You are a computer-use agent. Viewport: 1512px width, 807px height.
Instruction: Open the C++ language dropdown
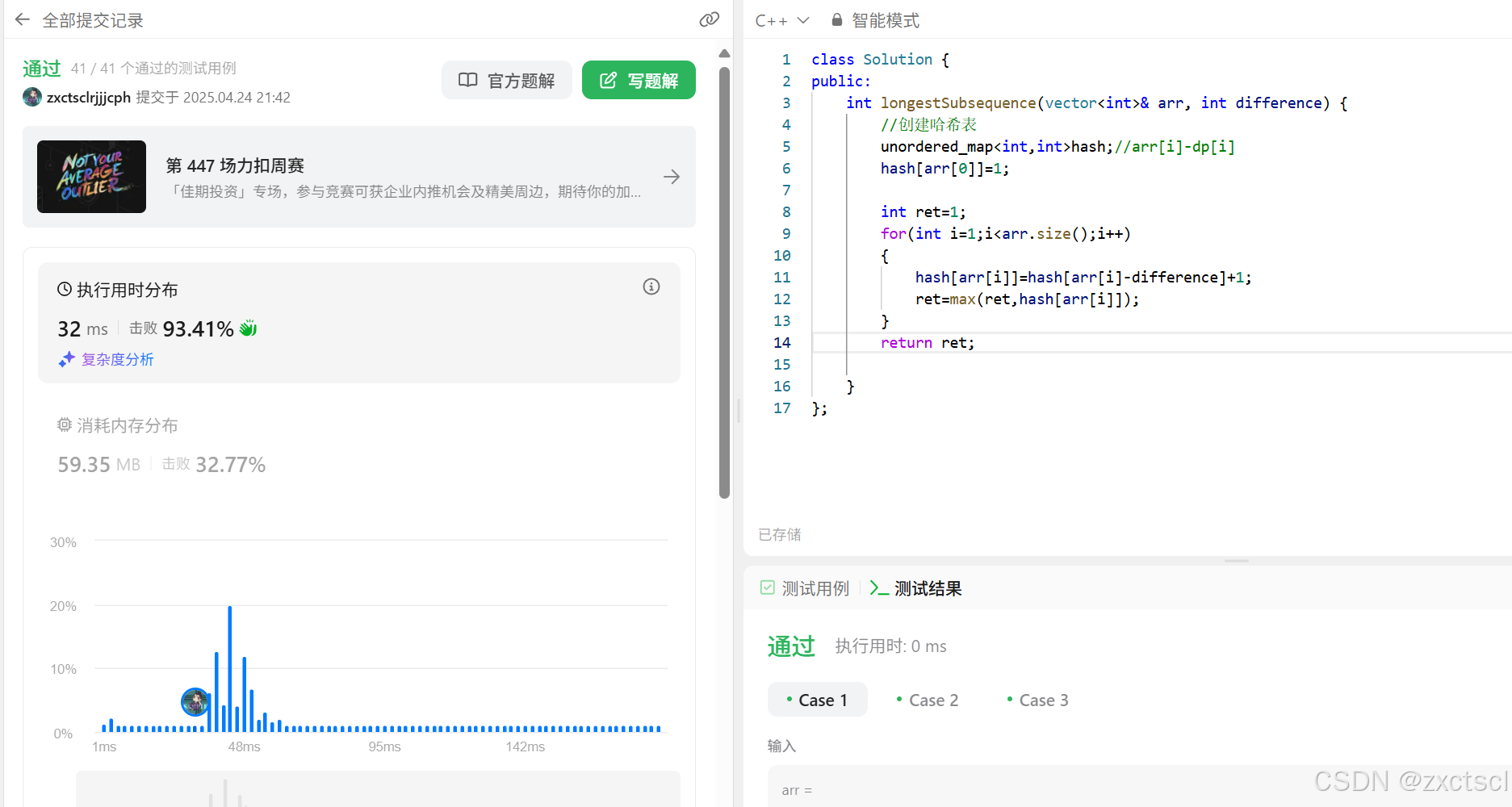coord(781,20)
